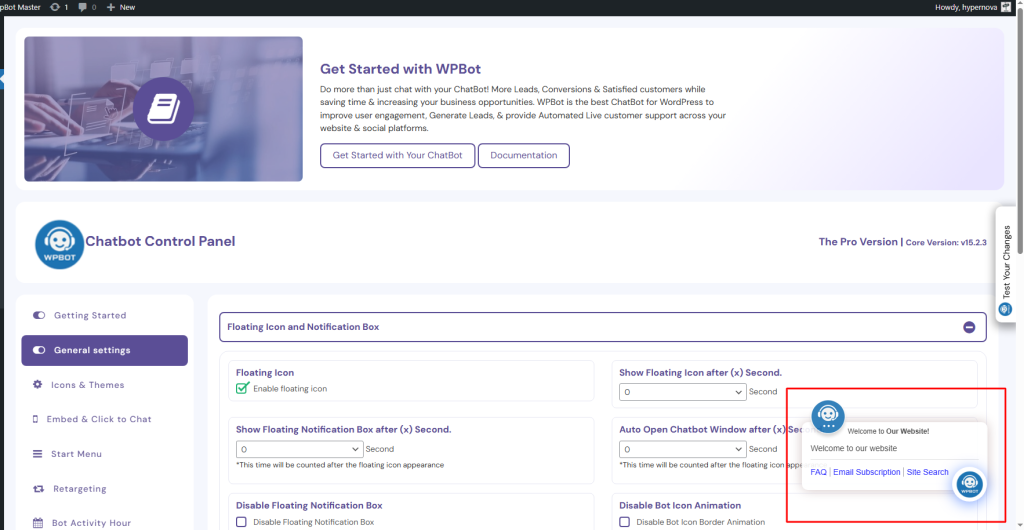Open the Documentation button

523,156
